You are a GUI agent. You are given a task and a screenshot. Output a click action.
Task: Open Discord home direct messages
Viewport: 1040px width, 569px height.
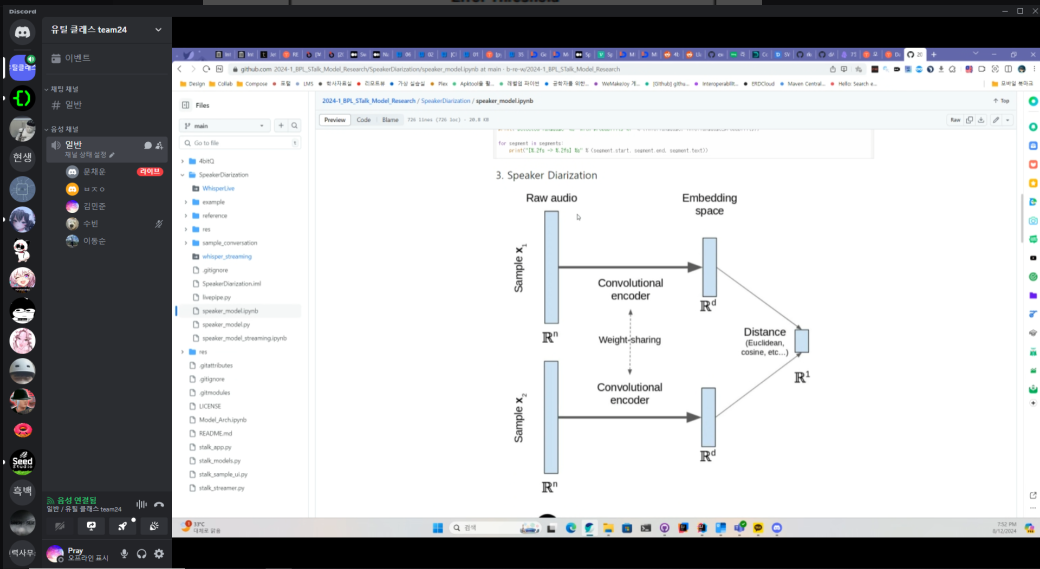pyautogui.click(x=22, y=32)
